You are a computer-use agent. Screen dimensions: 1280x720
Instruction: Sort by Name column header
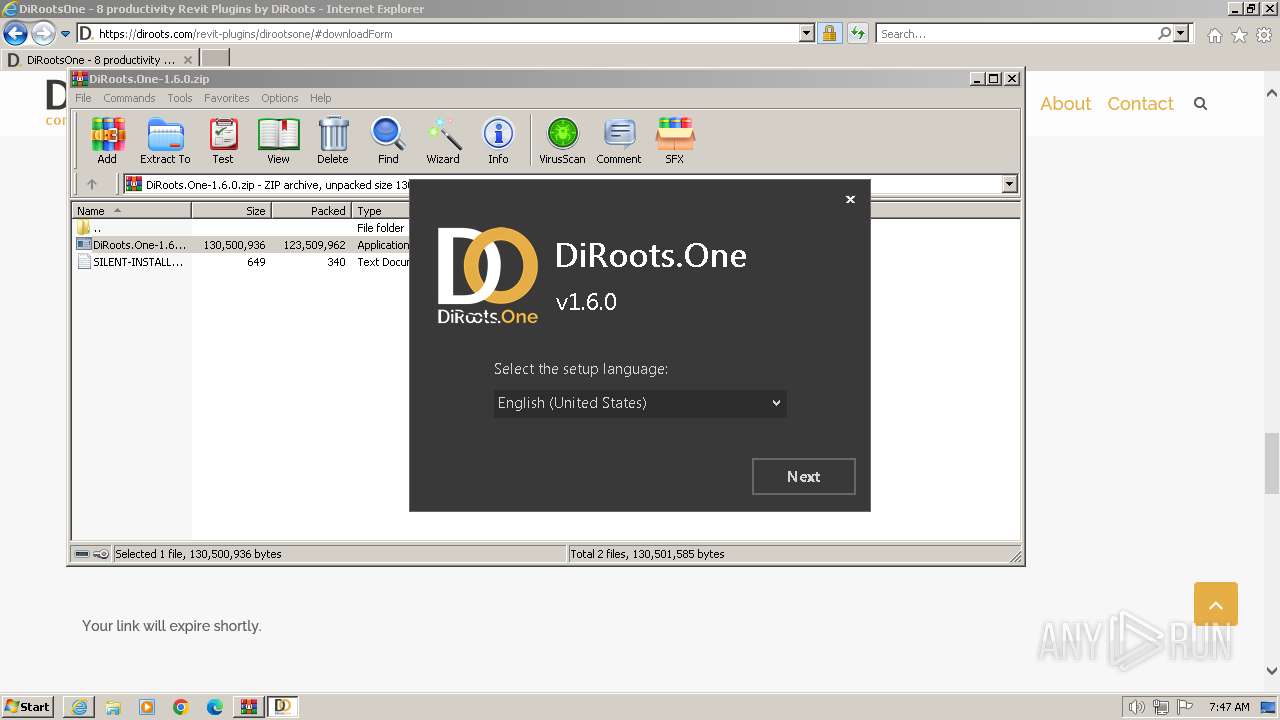pos(131,211)
